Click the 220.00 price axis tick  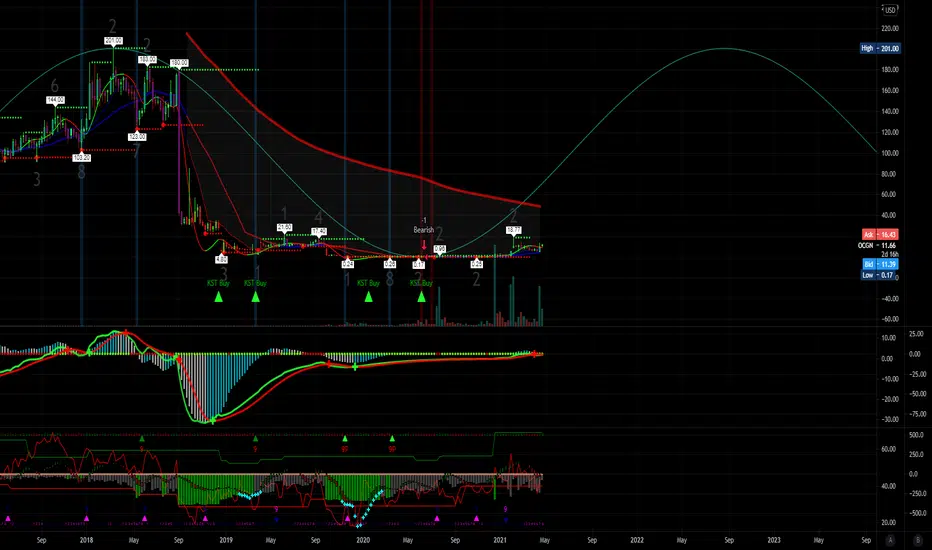pyautogui.click(x=890, y=28)
